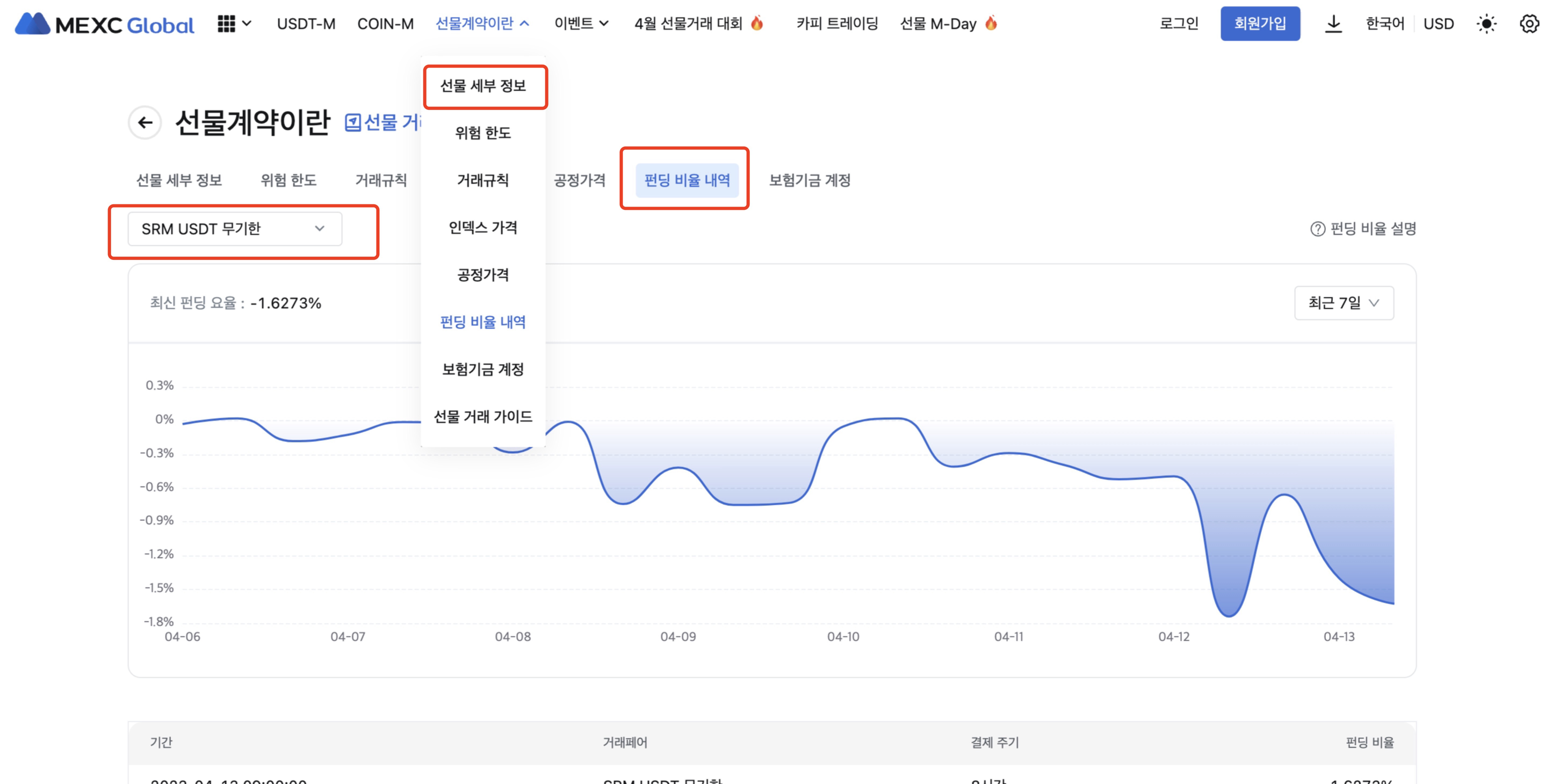Choose 인덱스 가격 from dropdown menu
Viewport: 1545px width, 784px height.
tap(483, 228)
